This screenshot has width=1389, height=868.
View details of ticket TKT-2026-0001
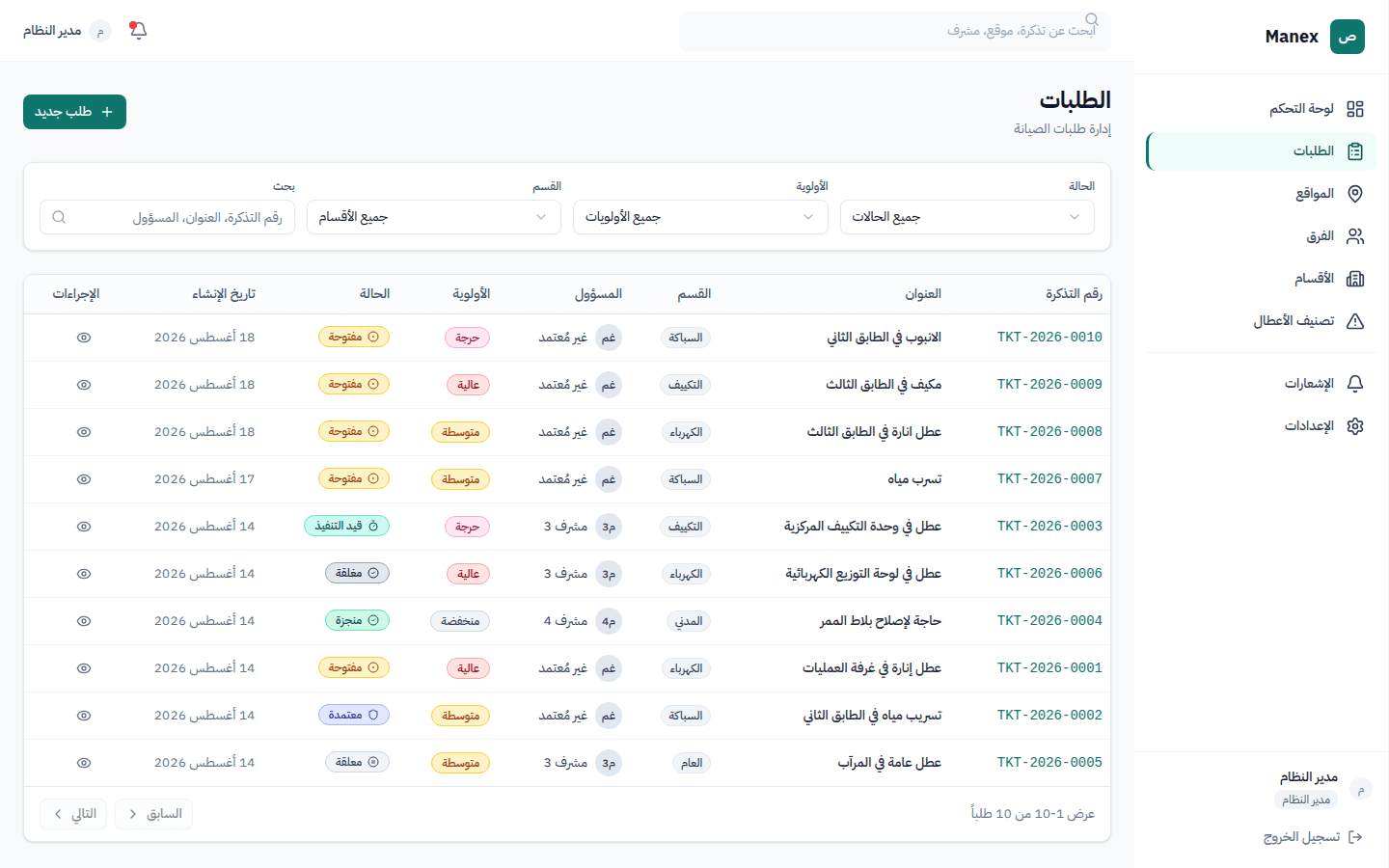pos(84,668)
